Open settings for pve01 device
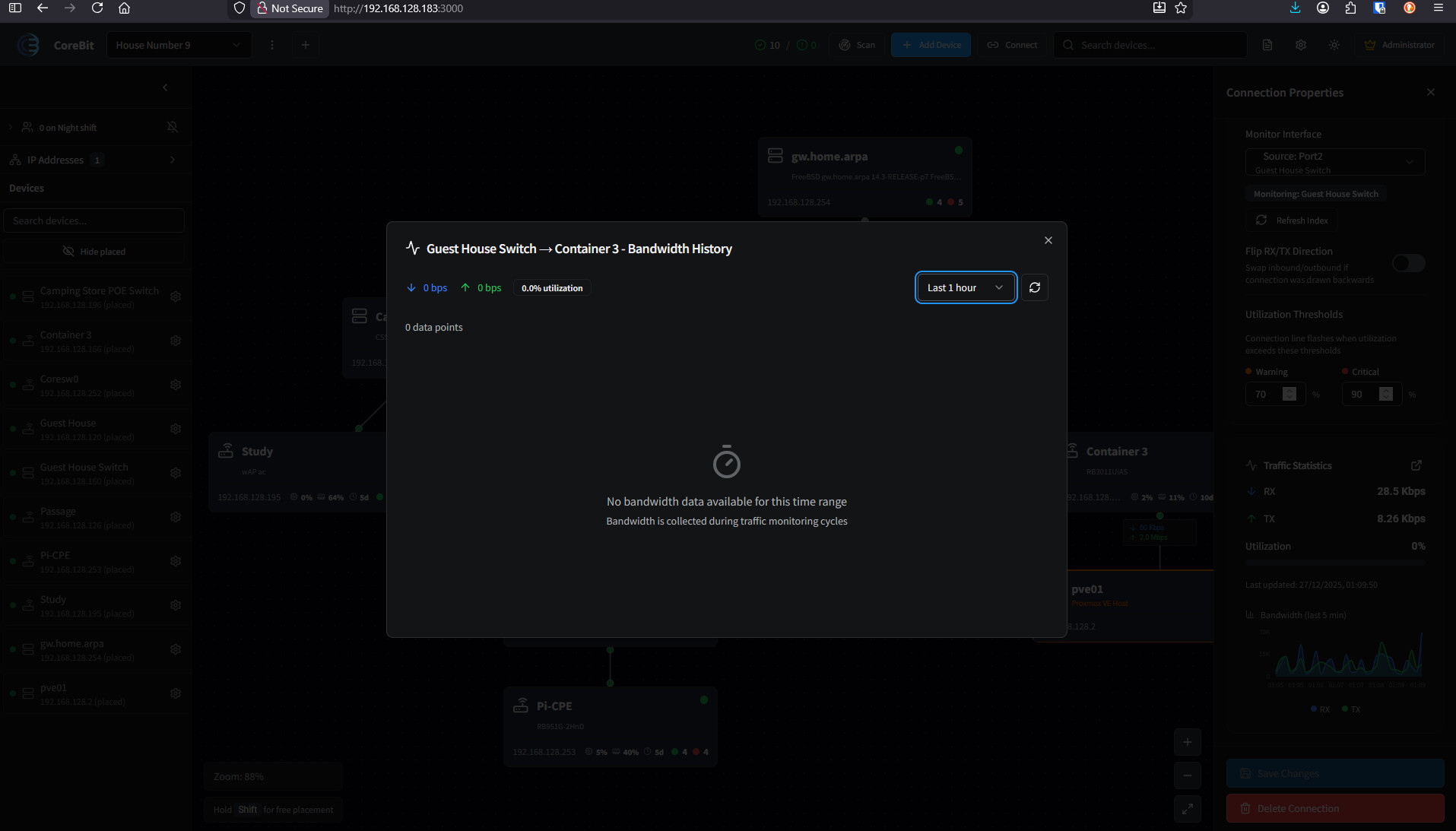This screenshot has width=1456, height=831. 176,693
